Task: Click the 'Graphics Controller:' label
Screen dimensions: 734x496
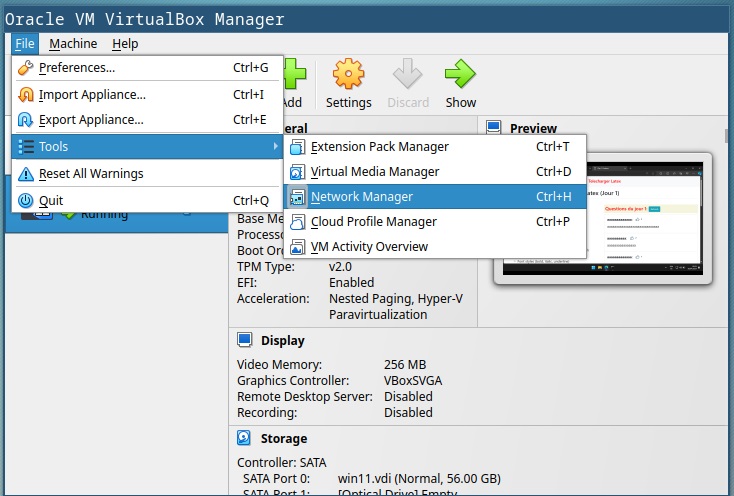Action: (293, 380)
